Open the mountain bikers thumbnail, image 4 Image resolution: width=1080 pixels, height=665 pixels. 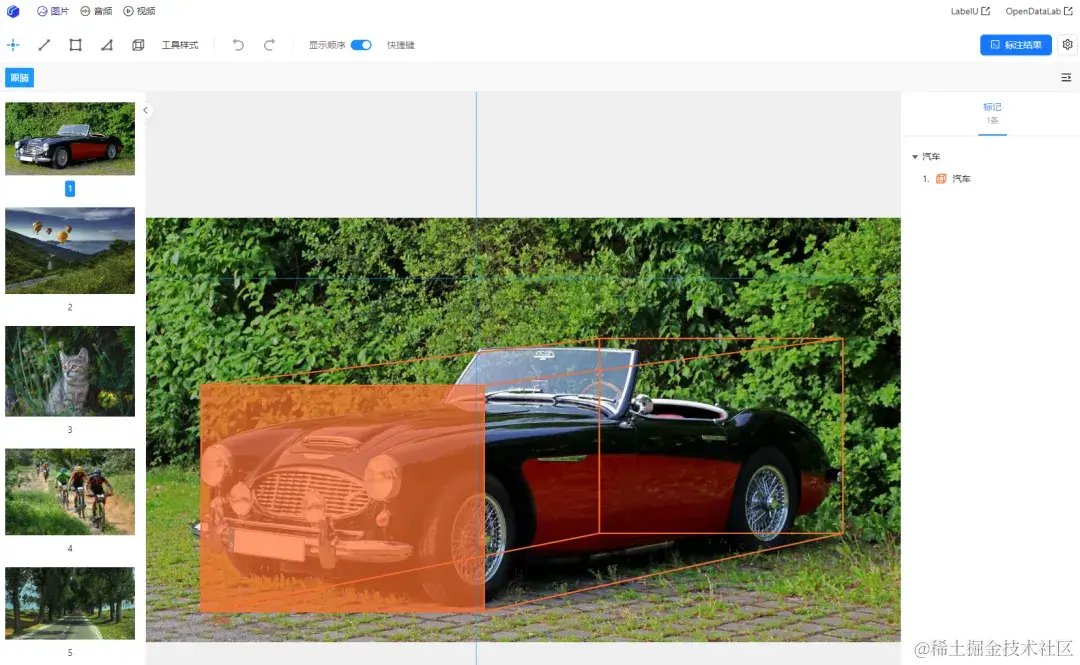[70, 491]
